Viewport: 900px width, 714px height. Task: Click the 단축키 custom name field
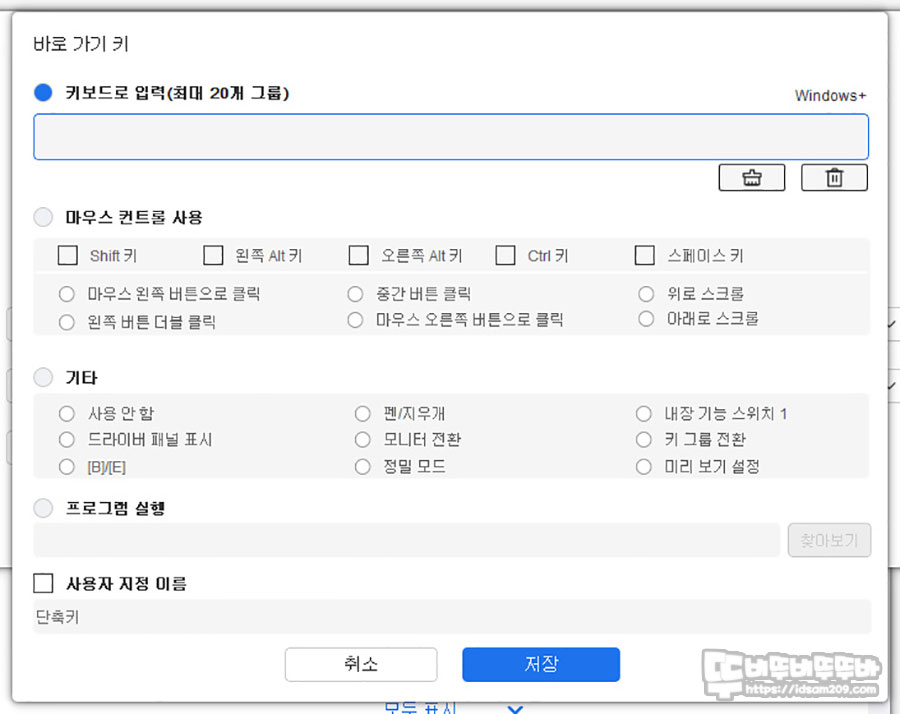pos(452,617)
